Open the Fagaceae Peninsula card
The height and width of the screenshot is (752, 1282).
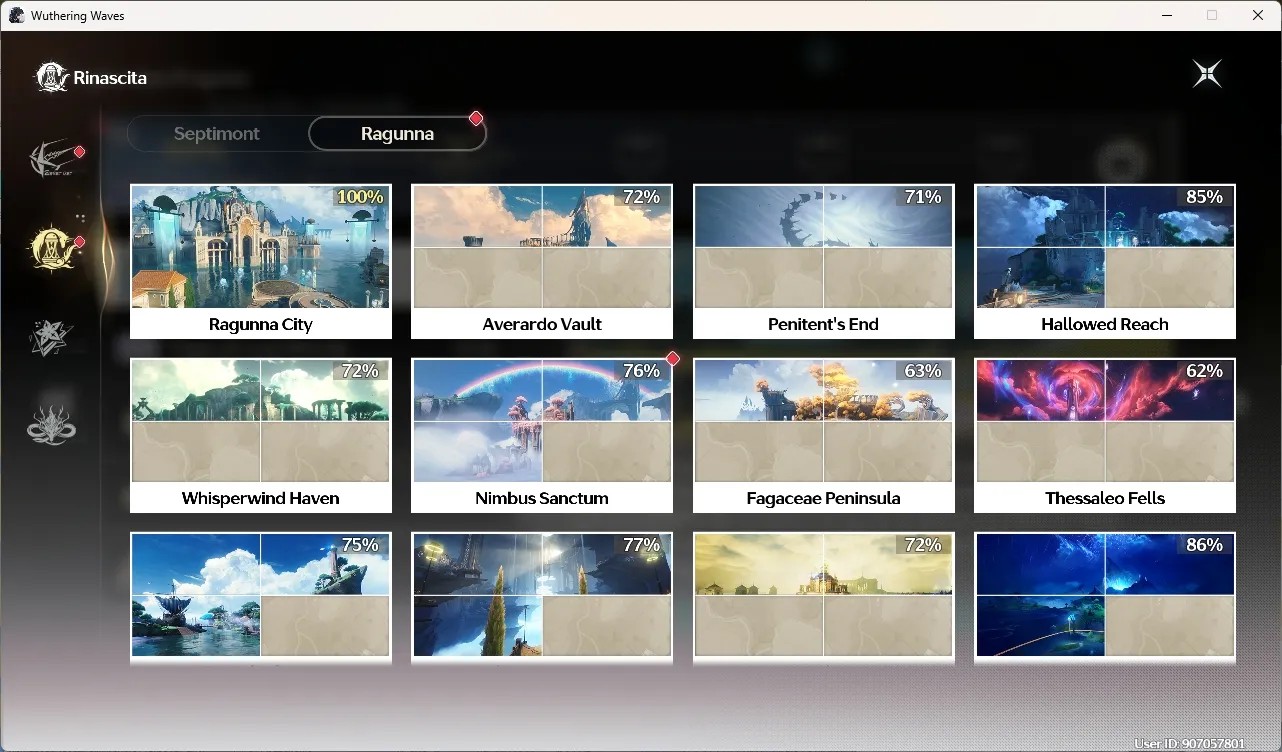[824, 435]
